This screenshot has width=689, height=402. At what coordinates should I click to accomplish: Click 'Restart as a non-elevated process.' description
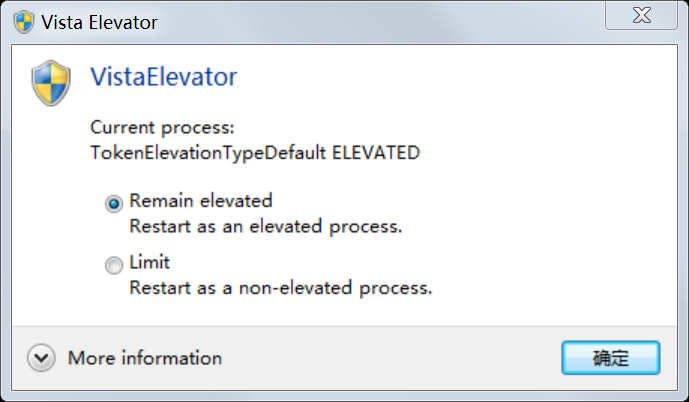coord(280,288)
